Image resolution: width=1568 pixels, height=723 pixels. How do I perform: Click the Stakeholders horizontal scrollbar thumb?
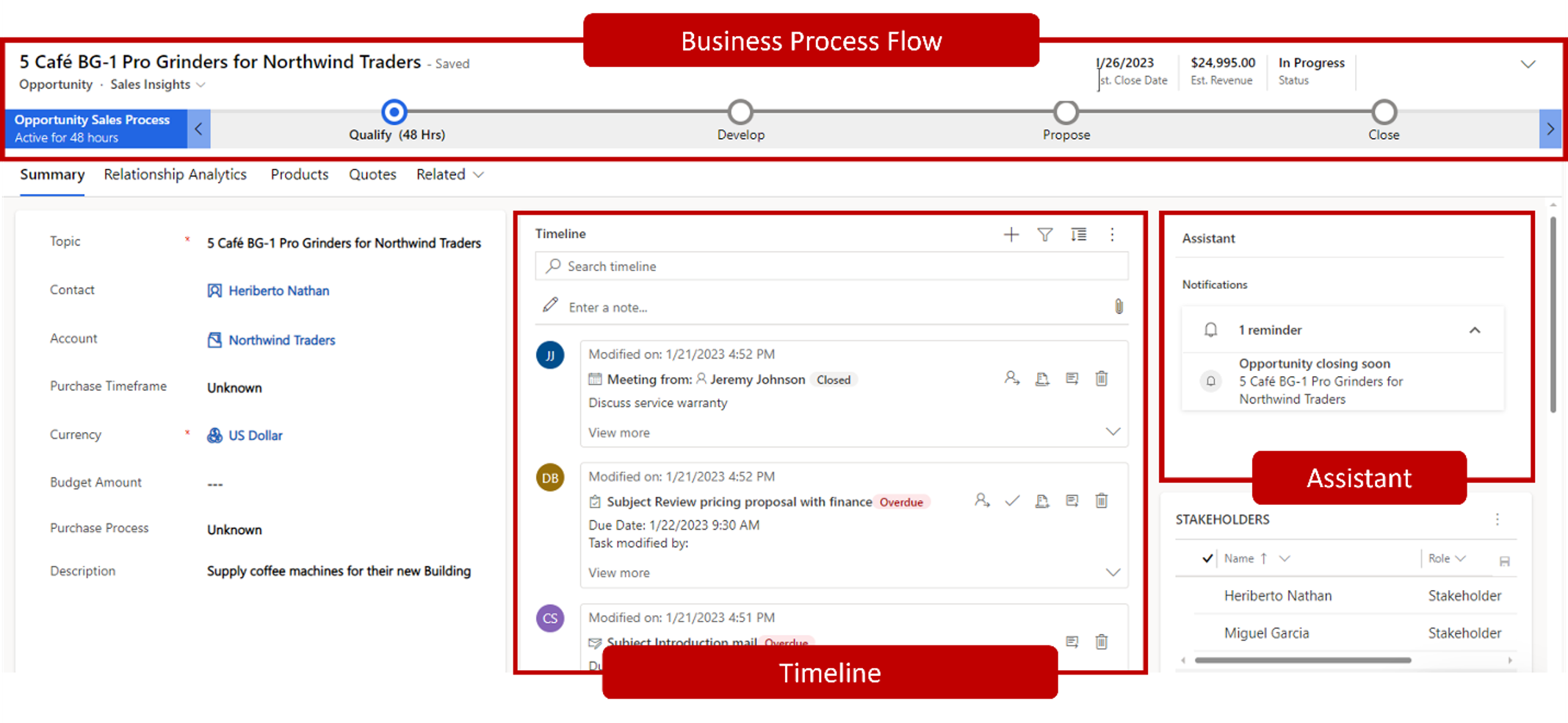click(x=1303, y=661)
